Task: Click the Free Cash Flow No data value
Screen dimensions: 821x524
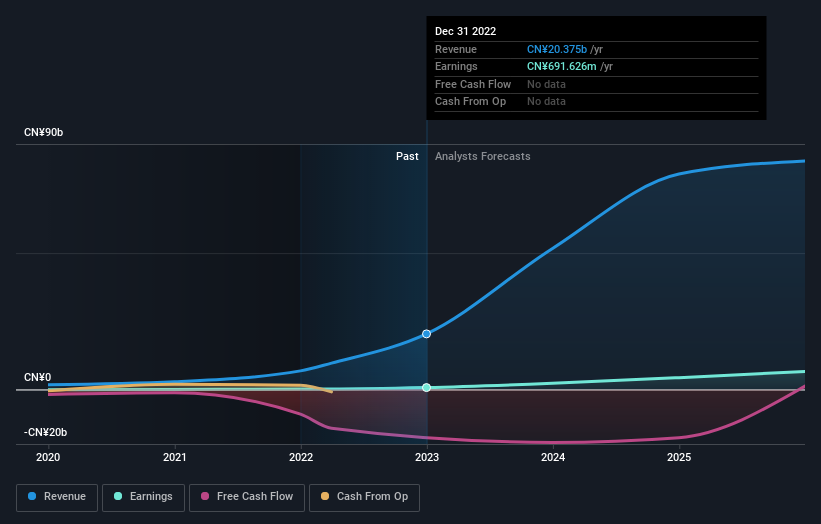Action: coord(546,84)
